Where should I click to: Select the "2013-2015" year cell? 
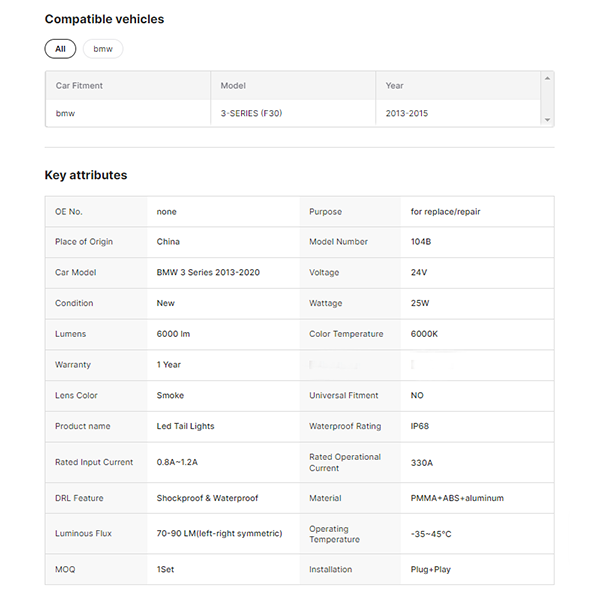(407, 114)
